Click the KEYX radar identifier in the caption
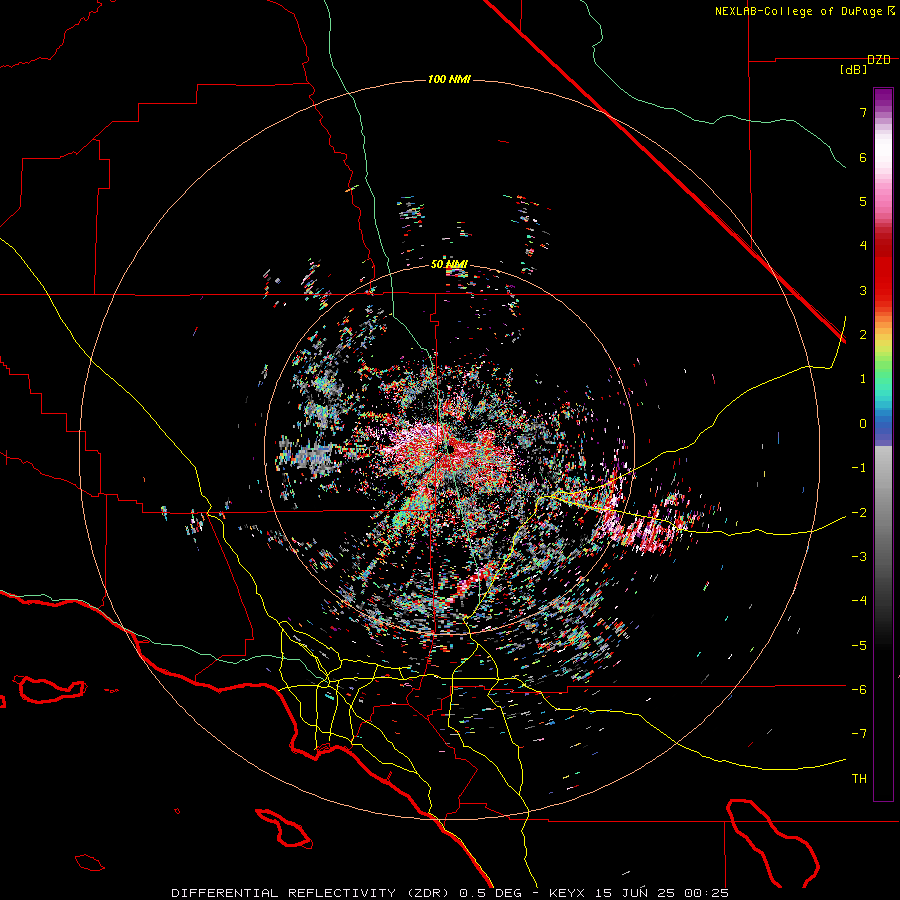This screenshot has width=900, height=900. tap(567, 893)
